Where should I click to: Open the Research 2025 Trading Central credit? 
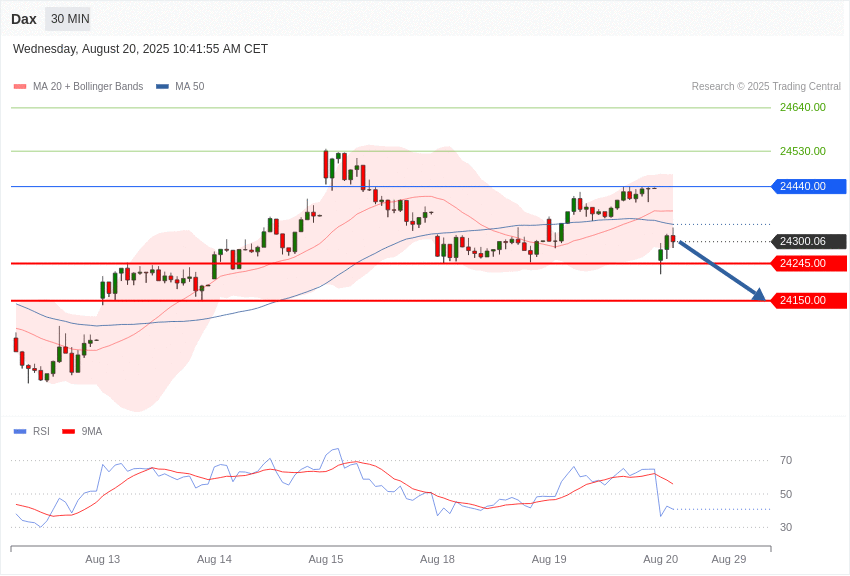point(766,87)
